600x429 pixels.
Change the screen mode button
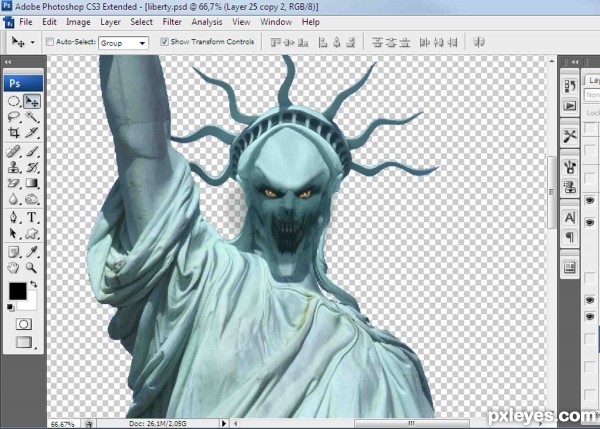23,342
